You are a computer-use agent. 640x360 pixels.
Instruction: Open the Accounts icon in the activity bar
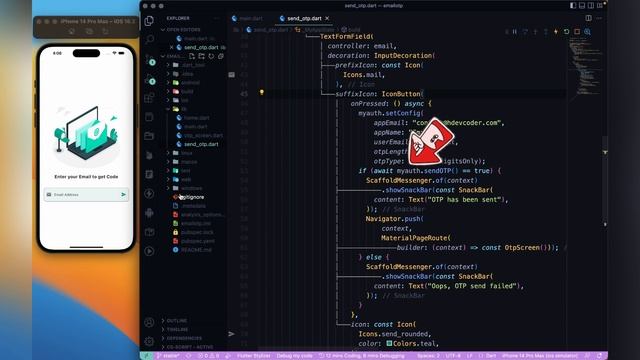pyautogui.click(x=149, y=322)
